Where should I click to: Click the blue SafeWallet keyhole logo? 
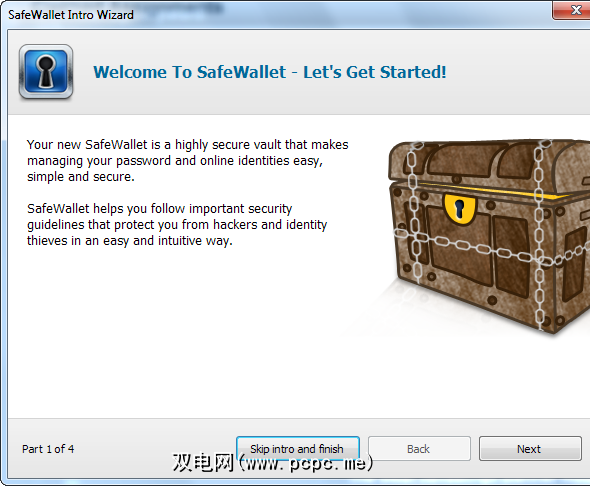[x=46, y=71]
